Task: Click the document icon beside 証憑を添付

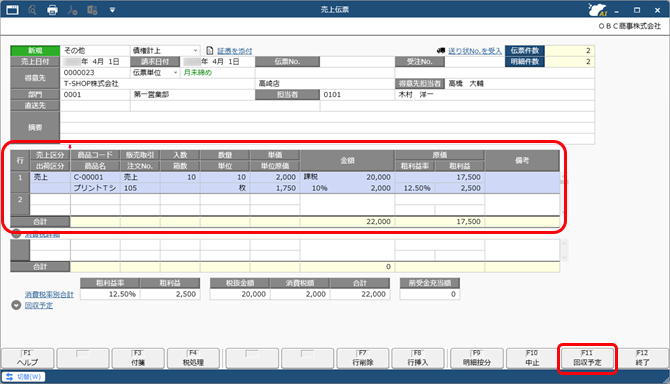Action: click(210, 51)
